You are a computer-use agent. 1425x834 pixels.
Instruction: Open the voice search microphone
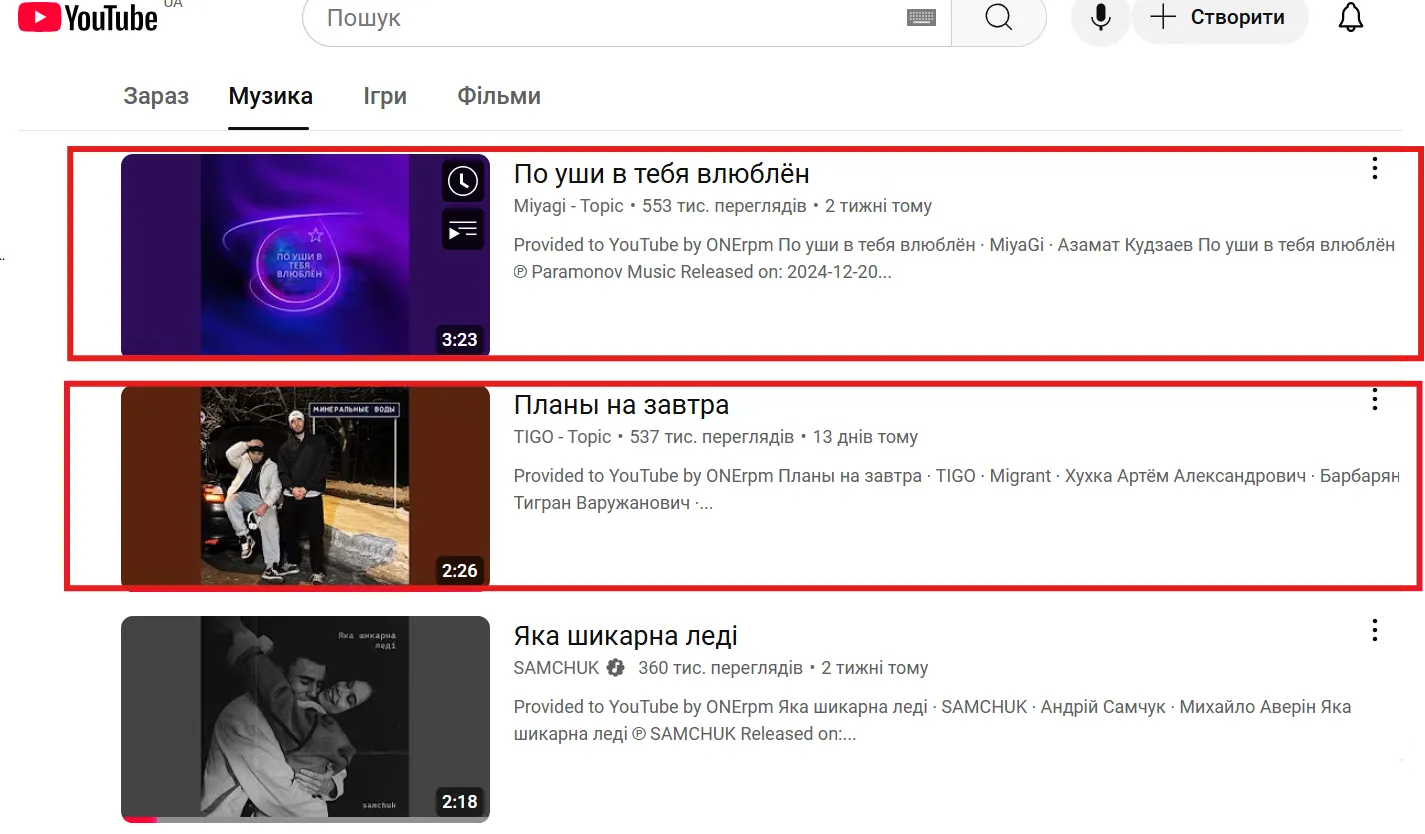[1099, 17]
